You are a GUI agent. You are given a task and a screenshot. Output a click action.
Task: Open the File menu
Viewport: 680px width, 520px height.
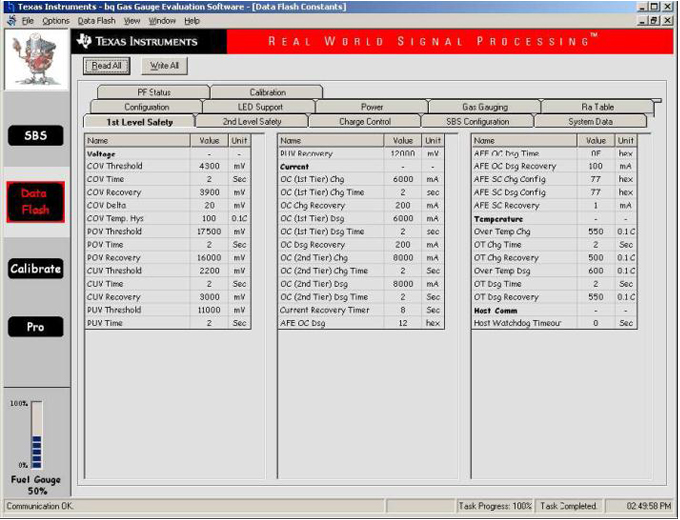click(x=28, y=21)
